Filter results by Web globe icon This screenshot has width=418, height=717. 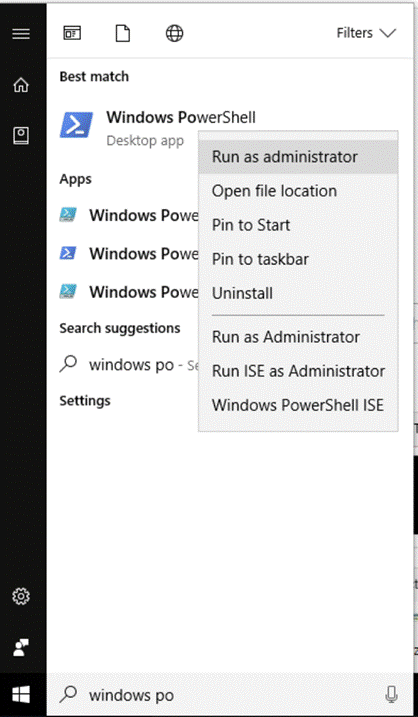tap(174, 33)
